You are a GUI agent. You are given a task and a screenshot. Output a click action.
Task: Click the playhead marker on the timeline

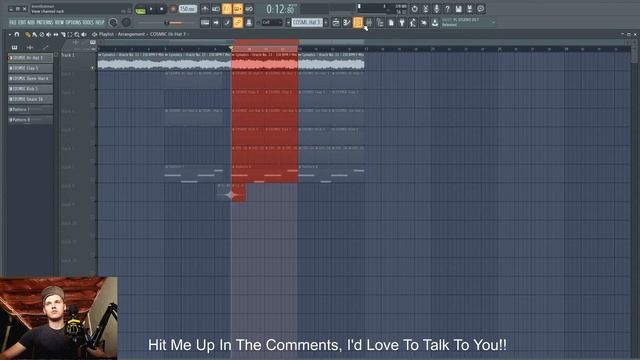point(231,48)
